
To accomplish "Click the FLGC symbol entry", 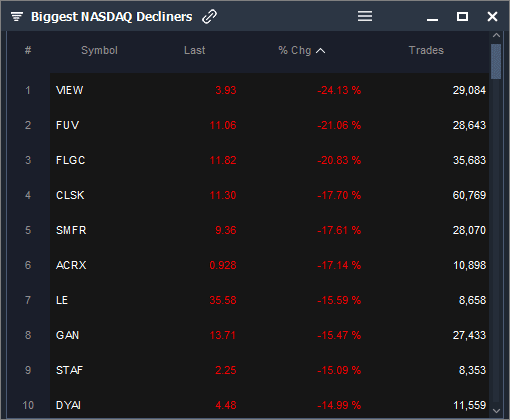I will [x=71, y=160].
